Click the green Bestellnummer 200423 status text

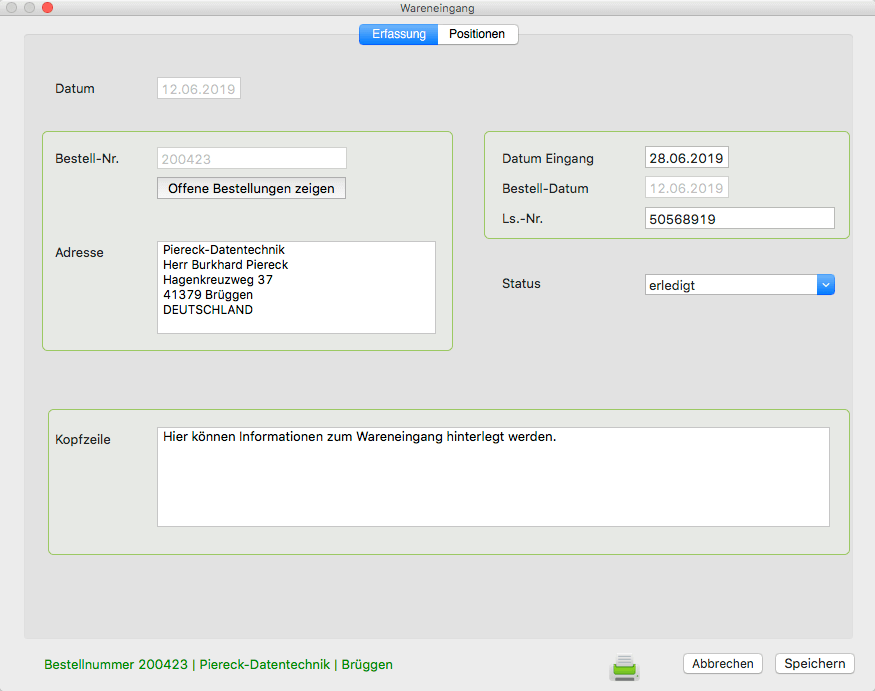click(x=218, y=664)
